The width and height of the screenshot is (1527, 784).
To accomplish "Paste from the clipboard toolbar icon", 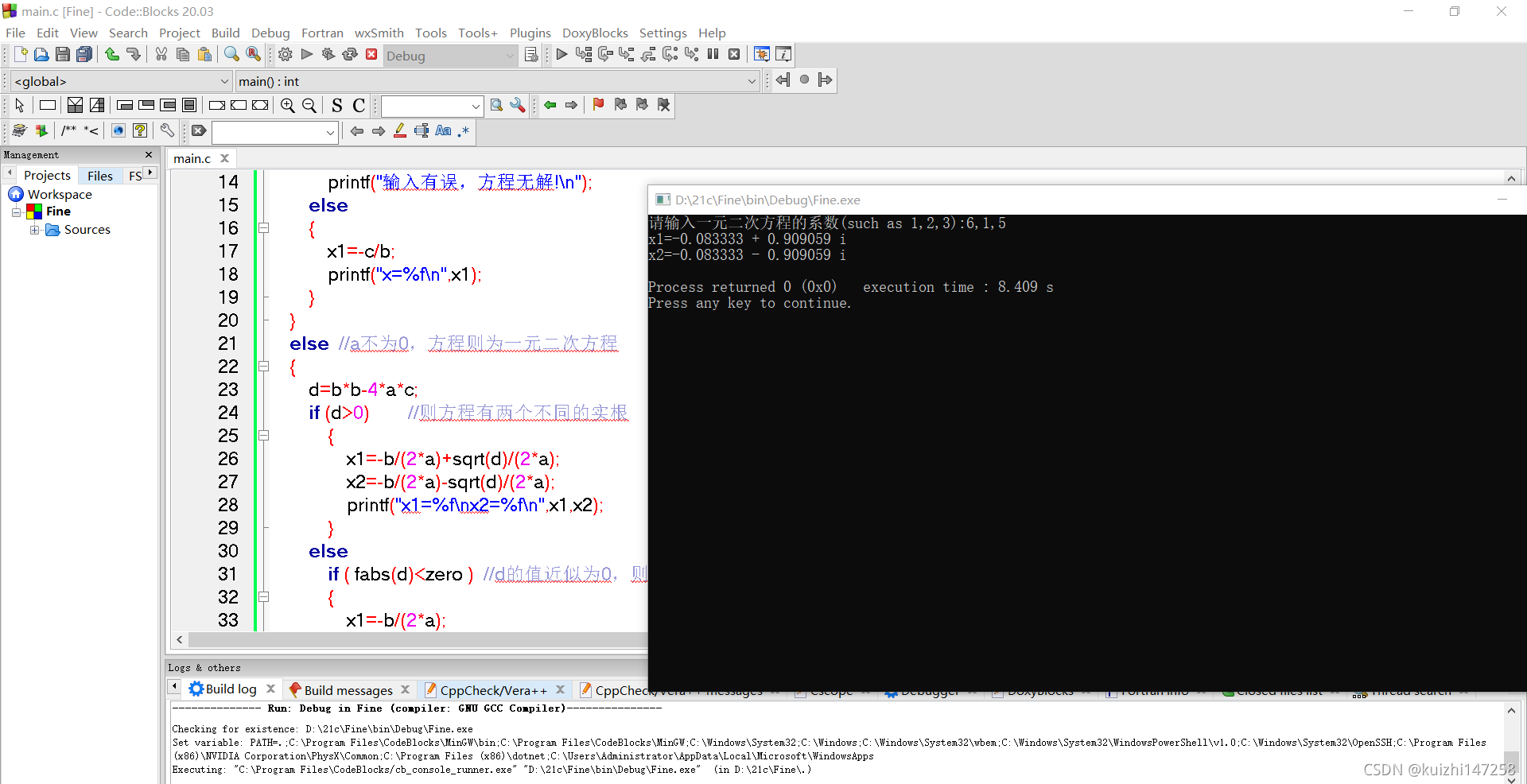I will click(204, 54).
